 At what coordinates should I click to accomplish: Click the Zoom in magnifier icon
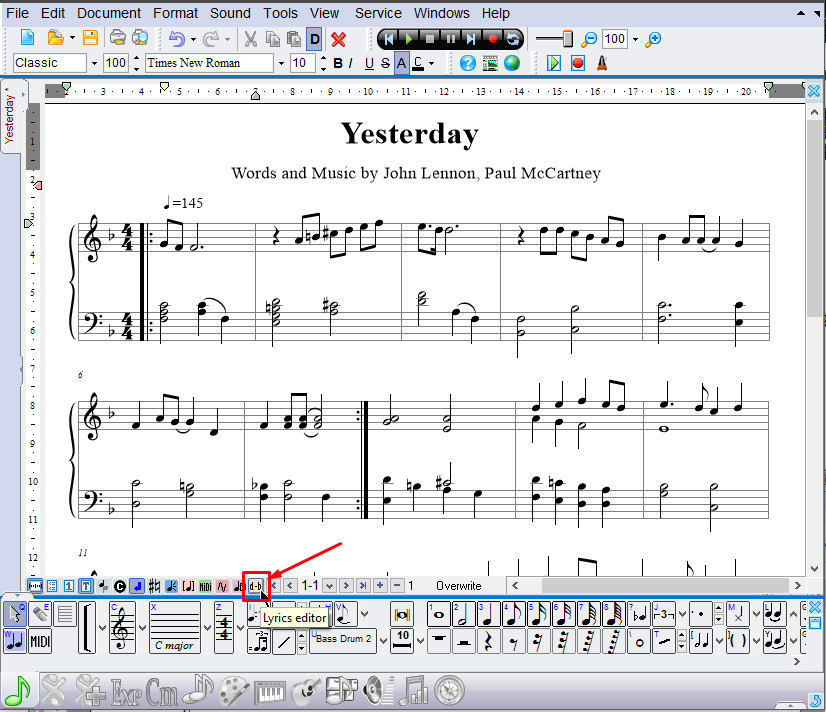click(x=653, y=39)
